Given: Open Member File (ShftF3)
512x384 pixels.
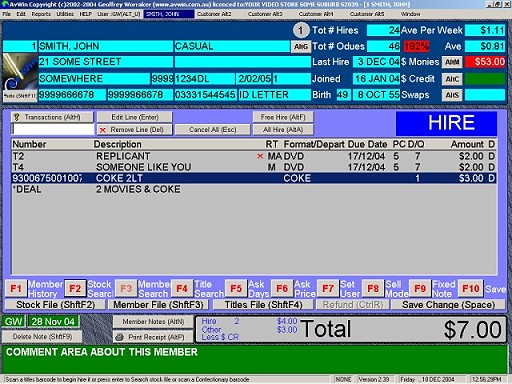Looking at the screenshot, I should click(158, 305).
